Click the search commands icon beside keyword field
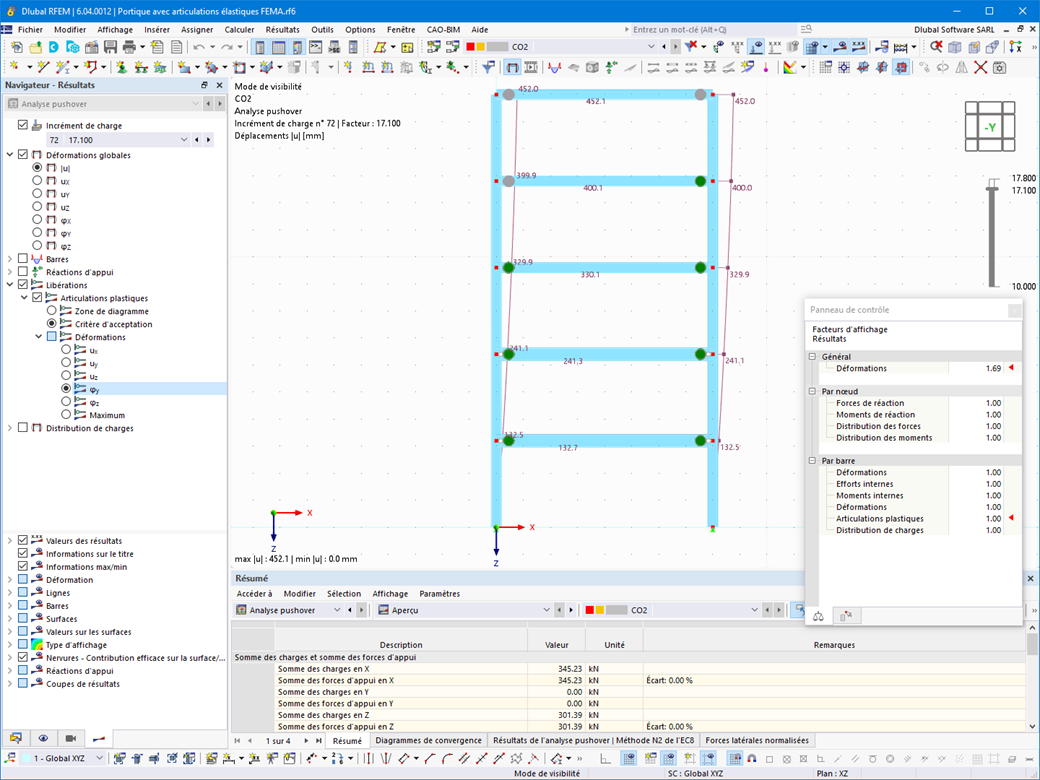This screenshot has height=780, width=1040. (x=806, y=29)
